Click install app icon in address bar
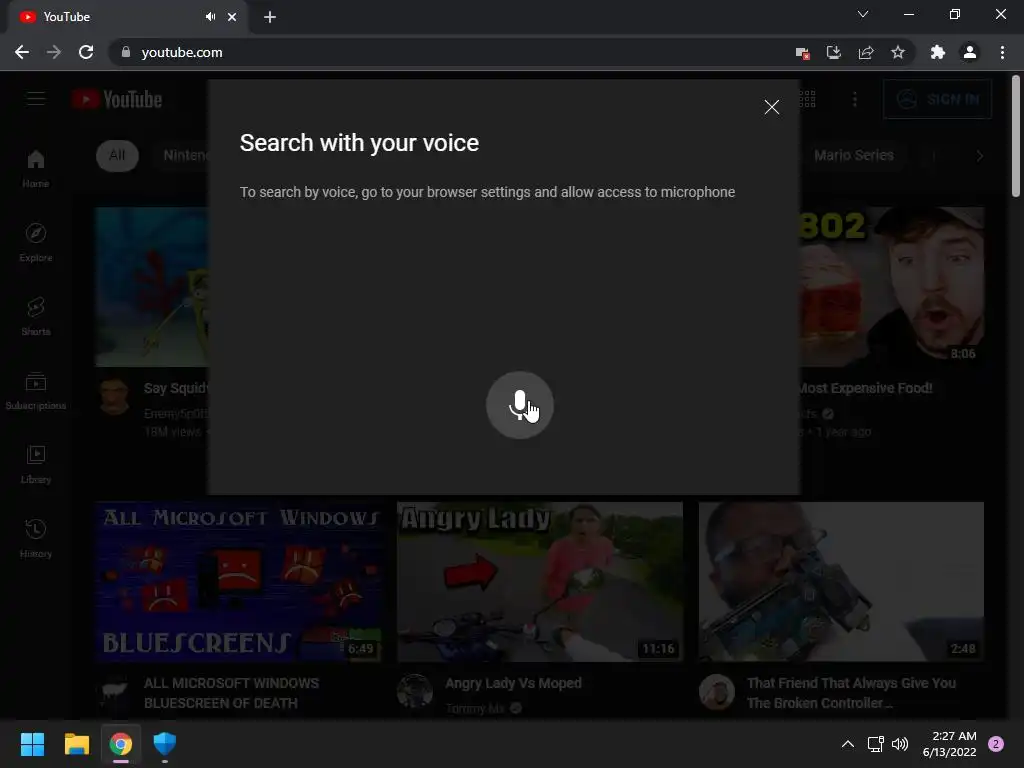The width and height of the screenshot is (1024, 768). pos(834,52)
